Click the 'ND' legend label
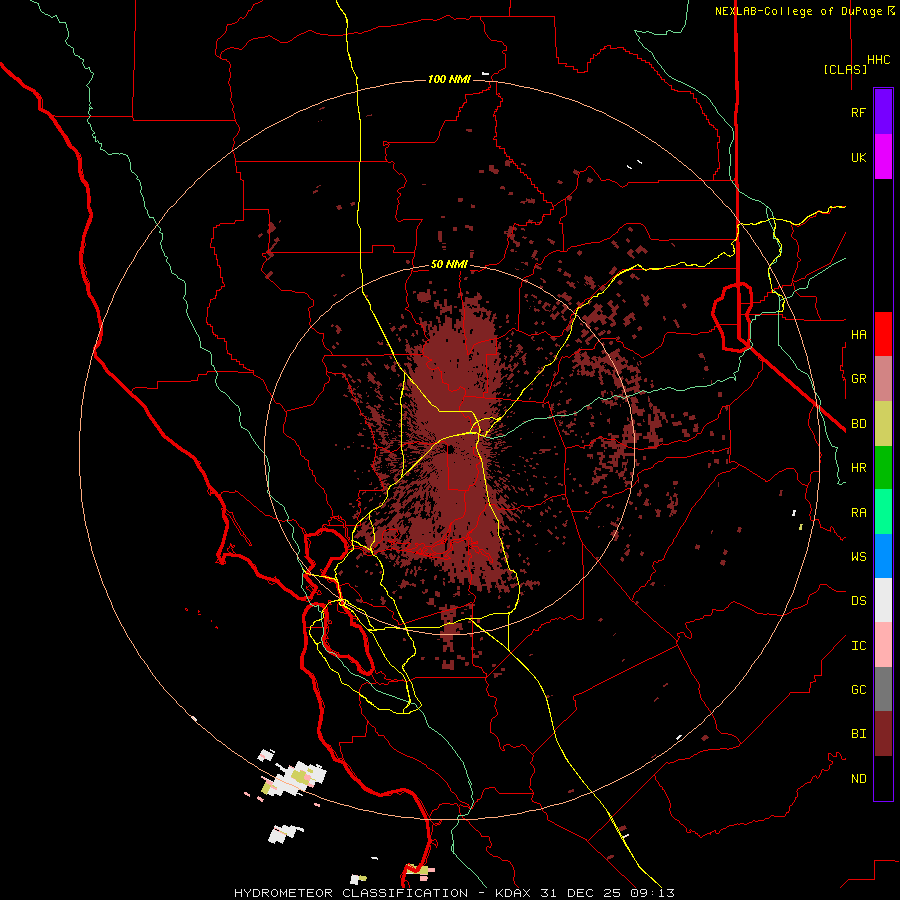 tap(858, 779)
